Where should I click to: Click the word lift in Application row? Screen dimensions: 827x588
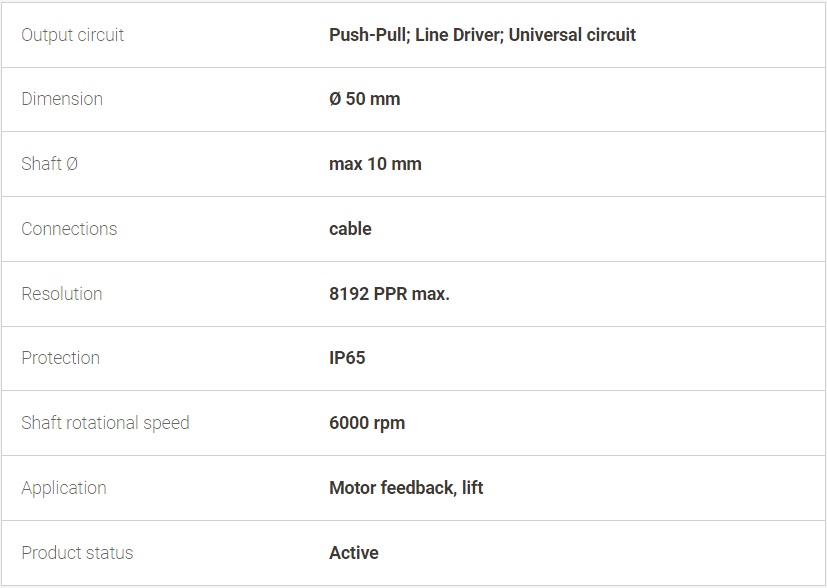click(473, 488)
